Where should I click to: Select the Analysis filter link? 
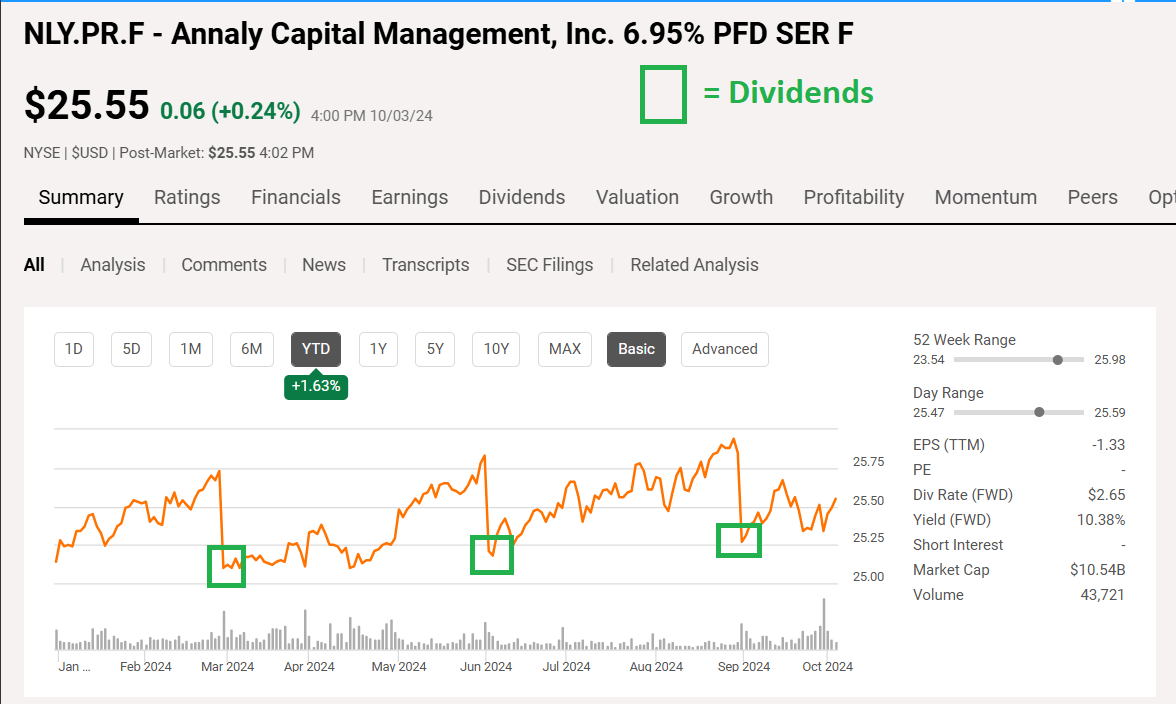pyautogui.click(x=113, y=265)
